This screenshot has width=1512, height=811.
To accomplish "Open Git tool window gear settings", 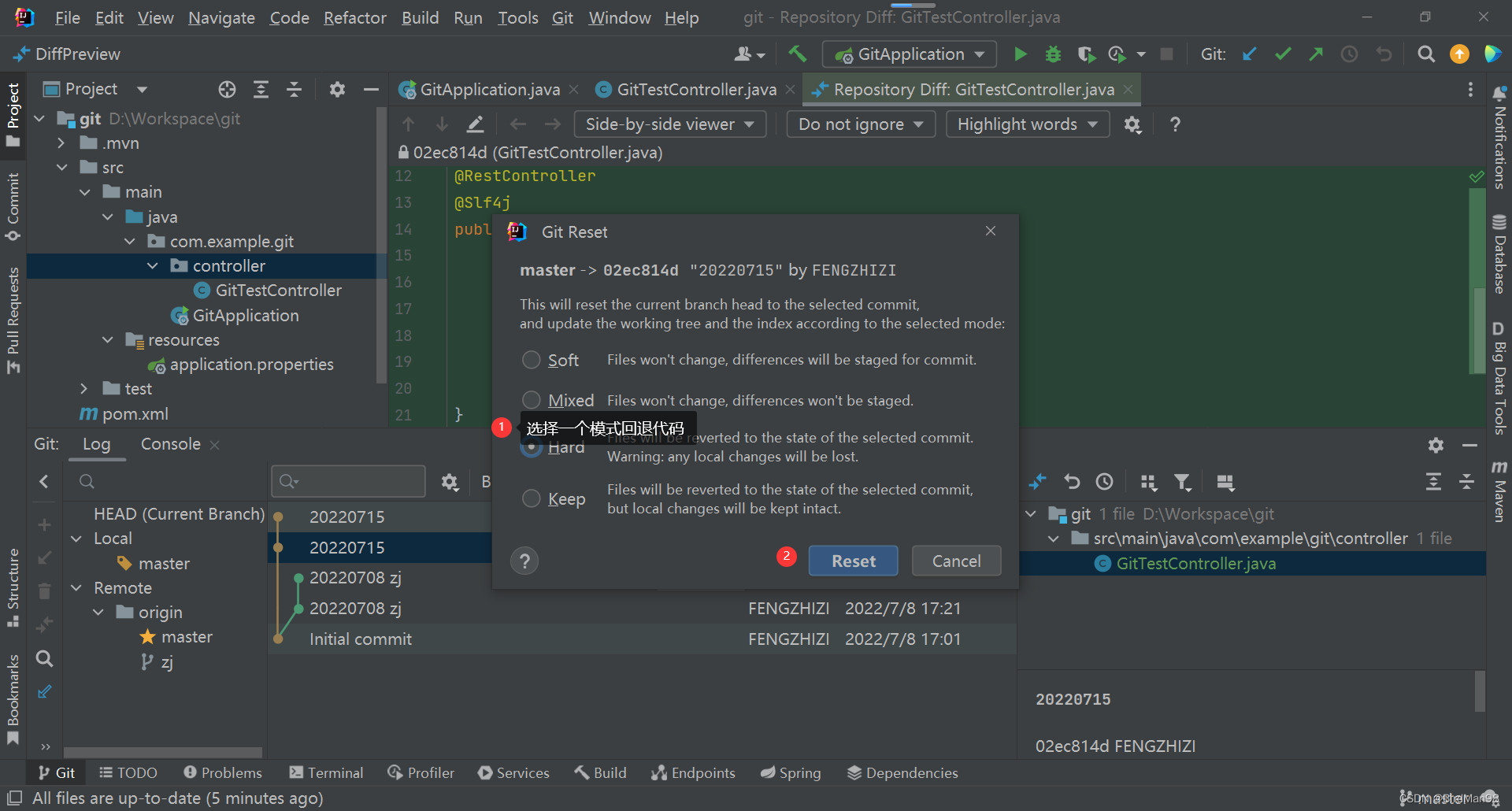I will point(1436,445).
